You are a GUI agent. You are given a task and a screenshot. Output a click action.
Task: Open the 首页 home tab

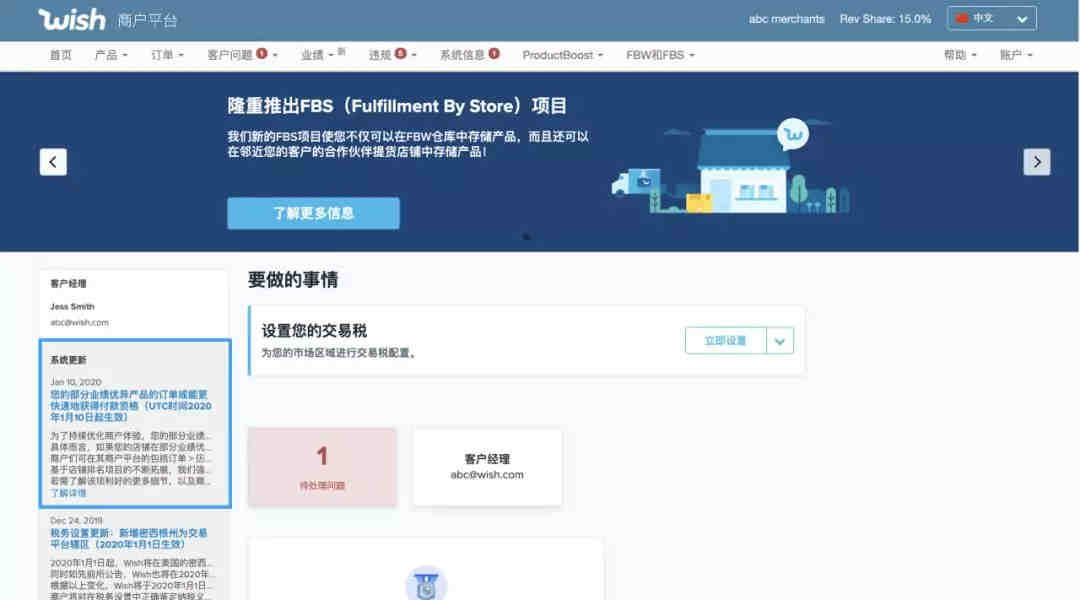tap(61, 55)
